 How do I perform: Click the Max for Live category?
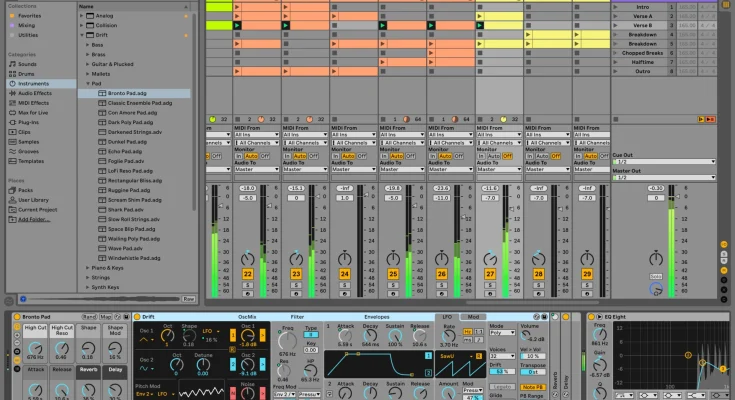(x=34, y=112)
